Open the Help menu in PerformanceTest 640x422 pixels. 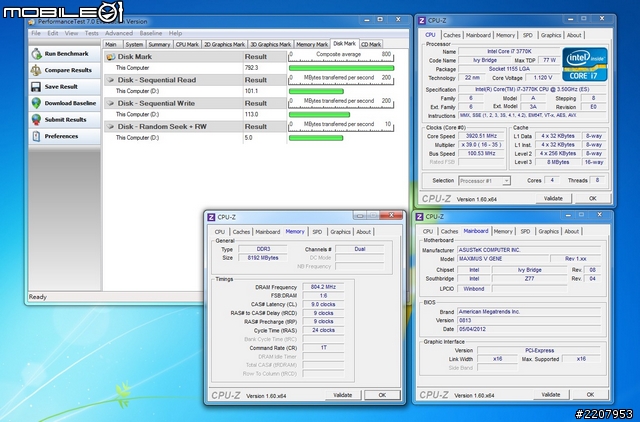point(176,33)
